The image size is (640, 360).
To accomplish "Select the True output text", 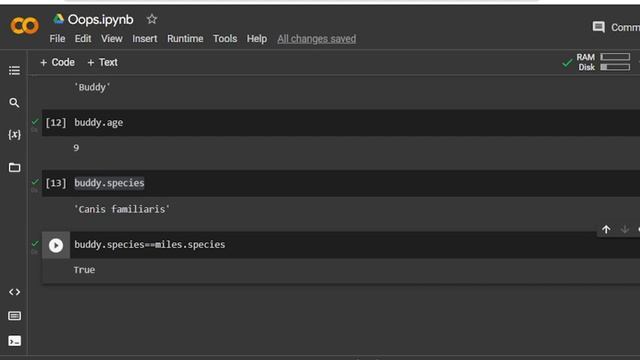I will click(x=84, y=270).
